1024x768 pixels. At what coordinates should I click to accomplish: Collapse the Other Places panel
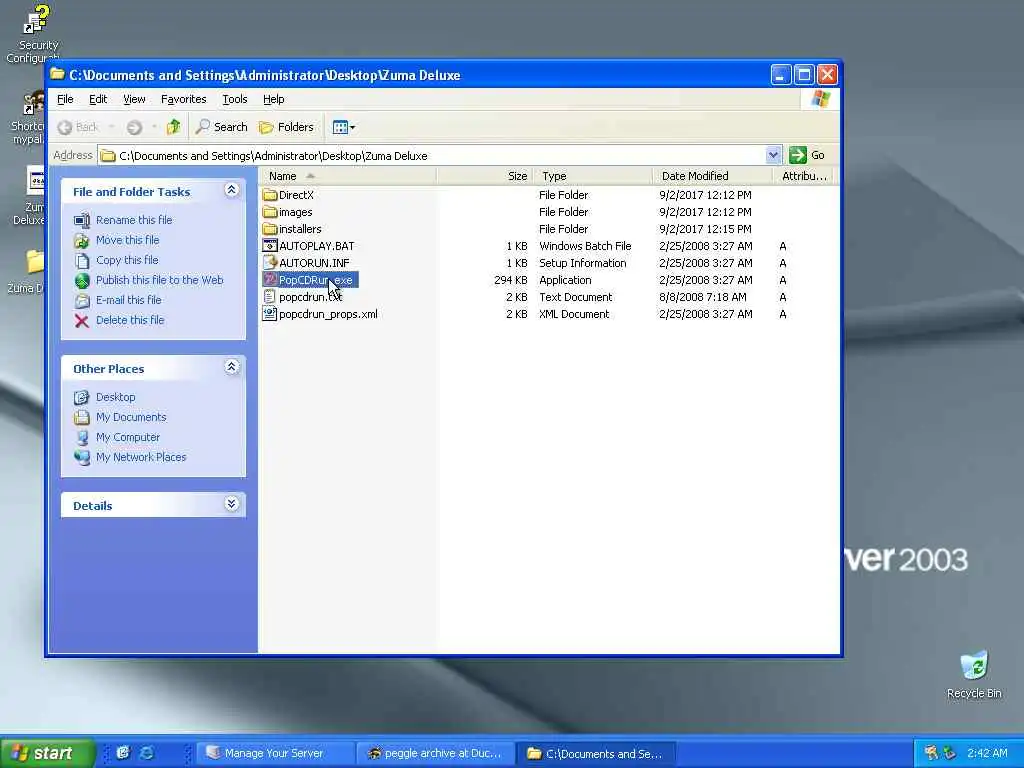[x=231, y=367]
